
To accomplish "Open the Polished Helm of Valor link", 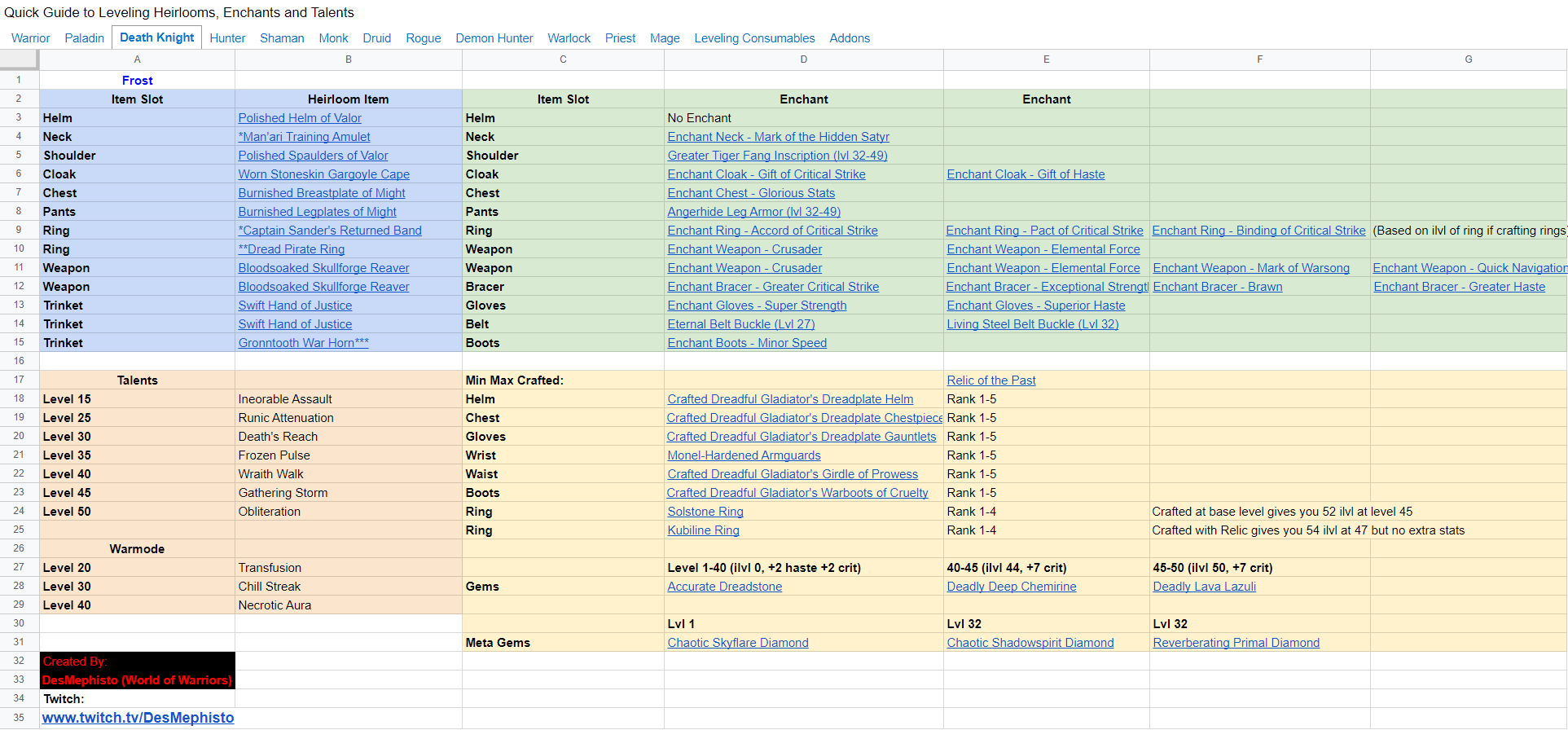I will [x=300, y=118].
